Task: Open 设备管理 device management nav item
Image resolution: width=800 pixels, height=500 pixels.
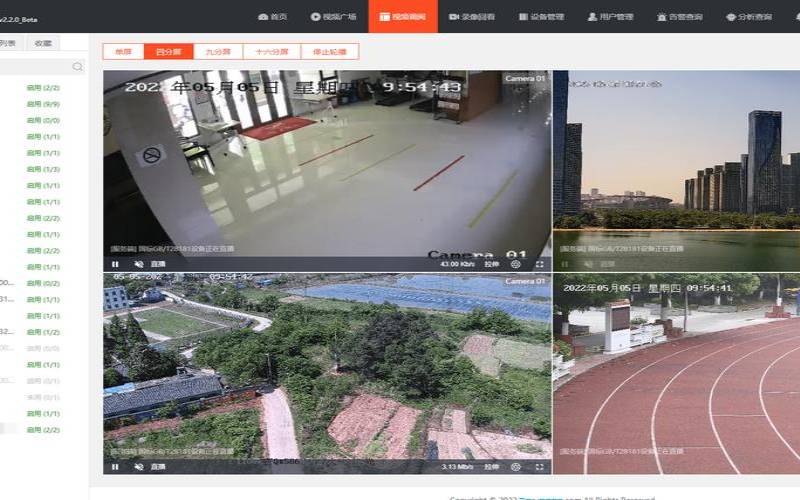Action: click(x=541, y=17)
